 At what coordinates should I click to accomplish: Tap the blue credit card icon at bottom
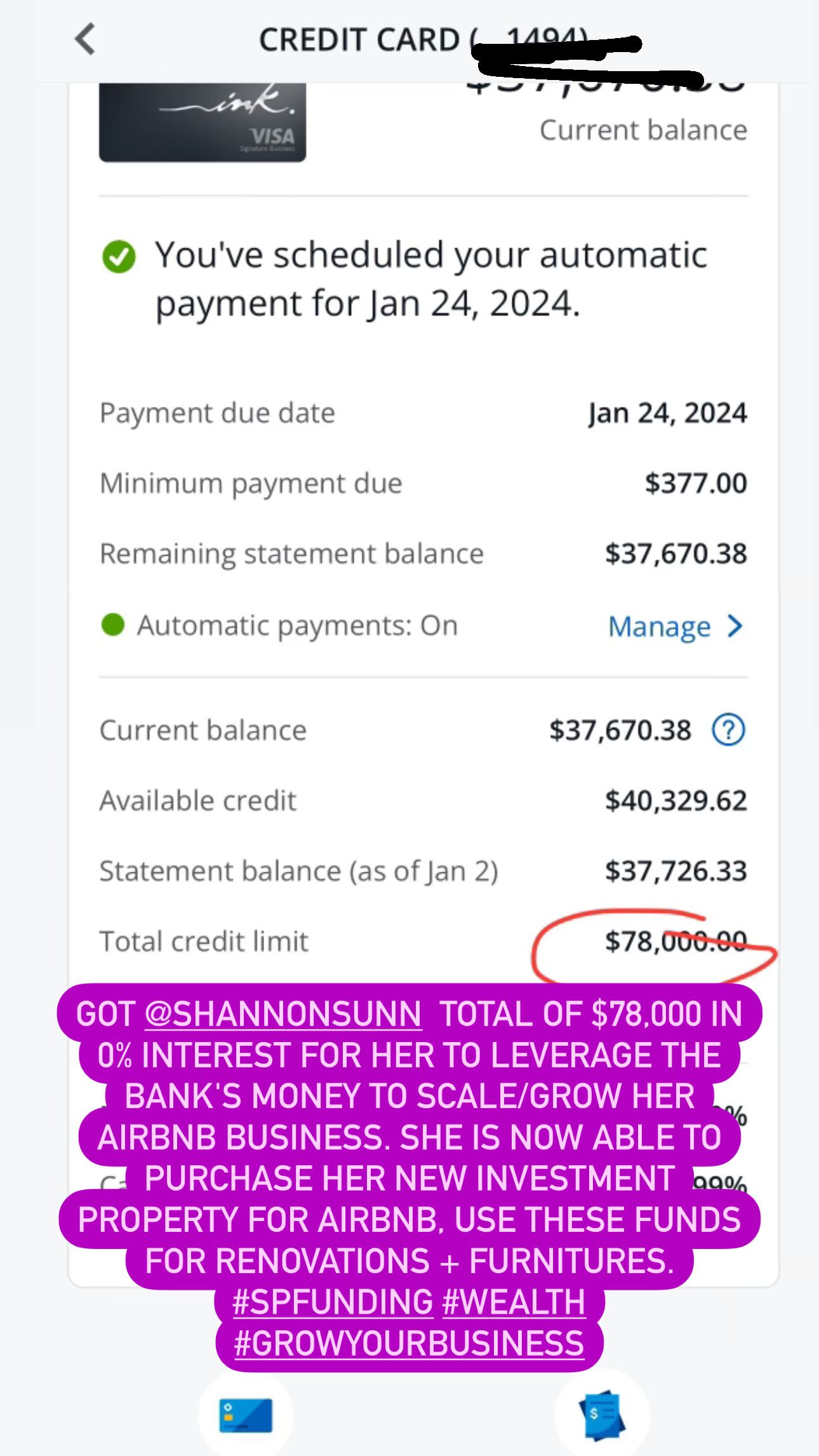(x=246, y=1415)
